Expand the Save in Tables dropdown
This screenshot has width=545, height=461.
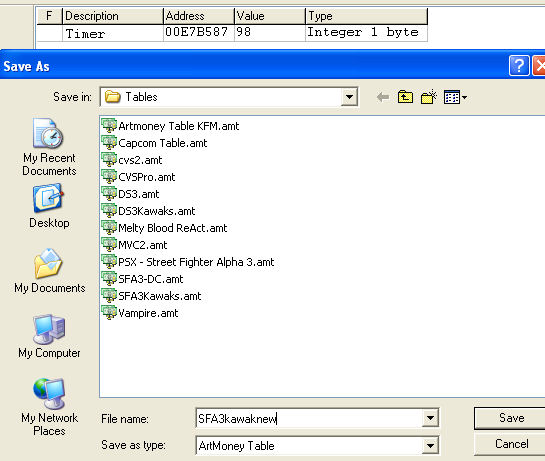click(x=349, y=97)
